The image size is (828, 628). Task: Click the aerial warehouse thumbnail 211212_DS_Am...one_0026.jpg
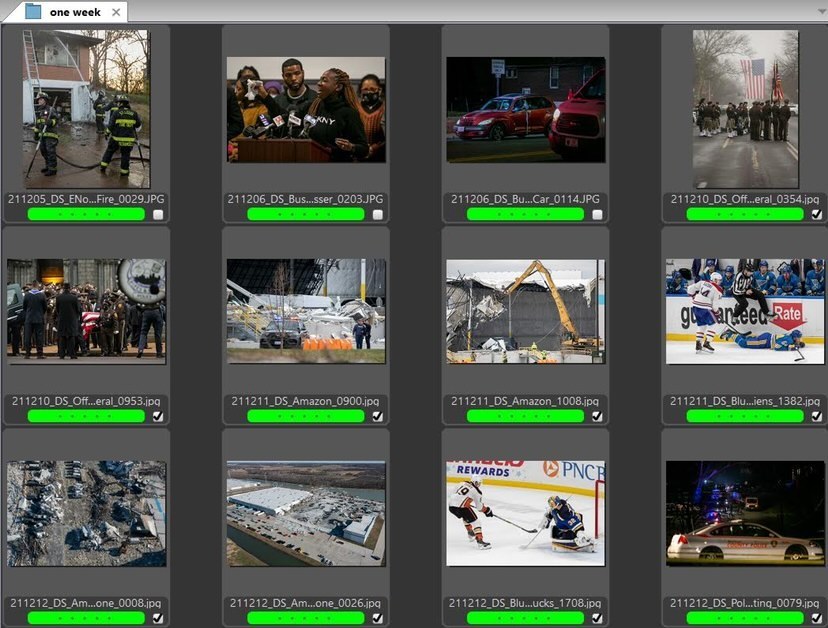pyautogui.click(x=305, y=515)
